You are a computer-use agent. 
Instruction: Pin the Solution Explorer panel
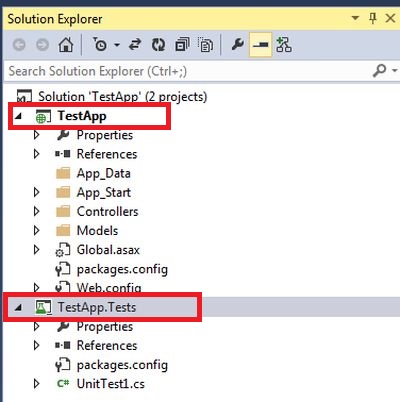[373, 18]
